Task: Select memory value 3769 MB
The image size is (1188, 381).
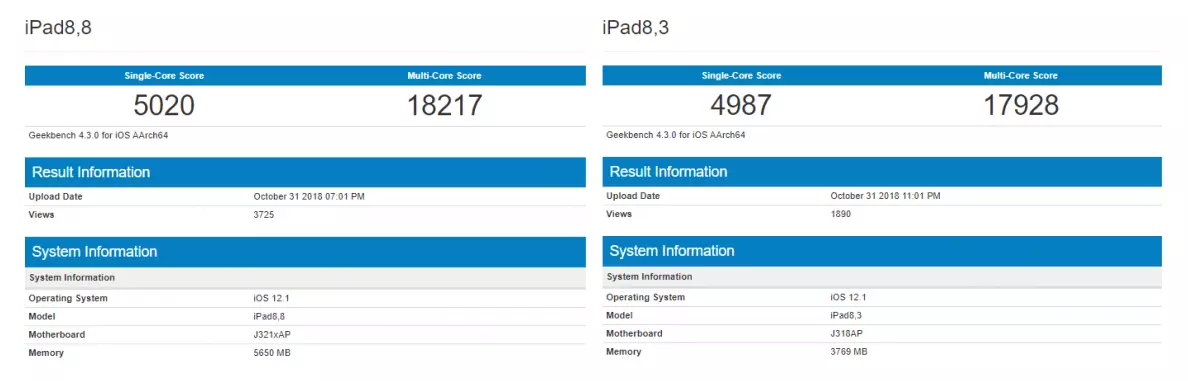Action: [x=849, y=352]
